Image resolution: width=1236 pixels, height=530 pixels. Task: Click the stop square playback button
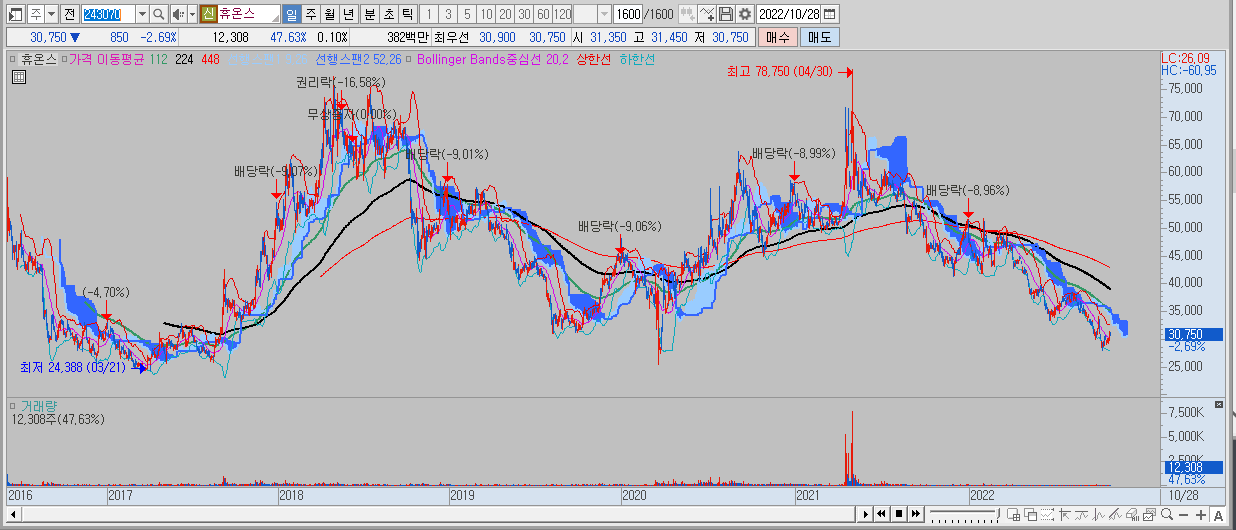click(899, 514)
